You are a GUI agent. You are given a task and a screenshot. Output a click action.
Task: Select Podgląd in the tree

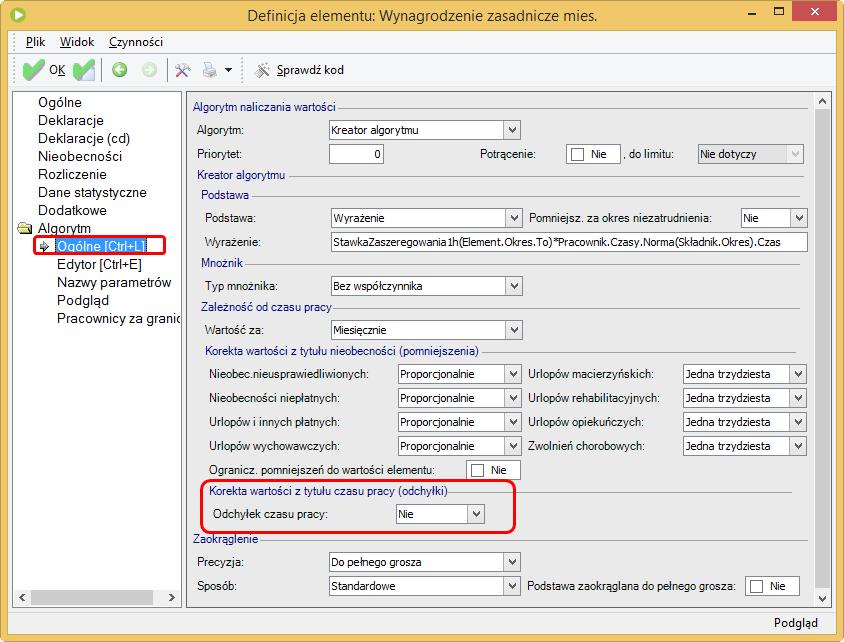(83, 300)
